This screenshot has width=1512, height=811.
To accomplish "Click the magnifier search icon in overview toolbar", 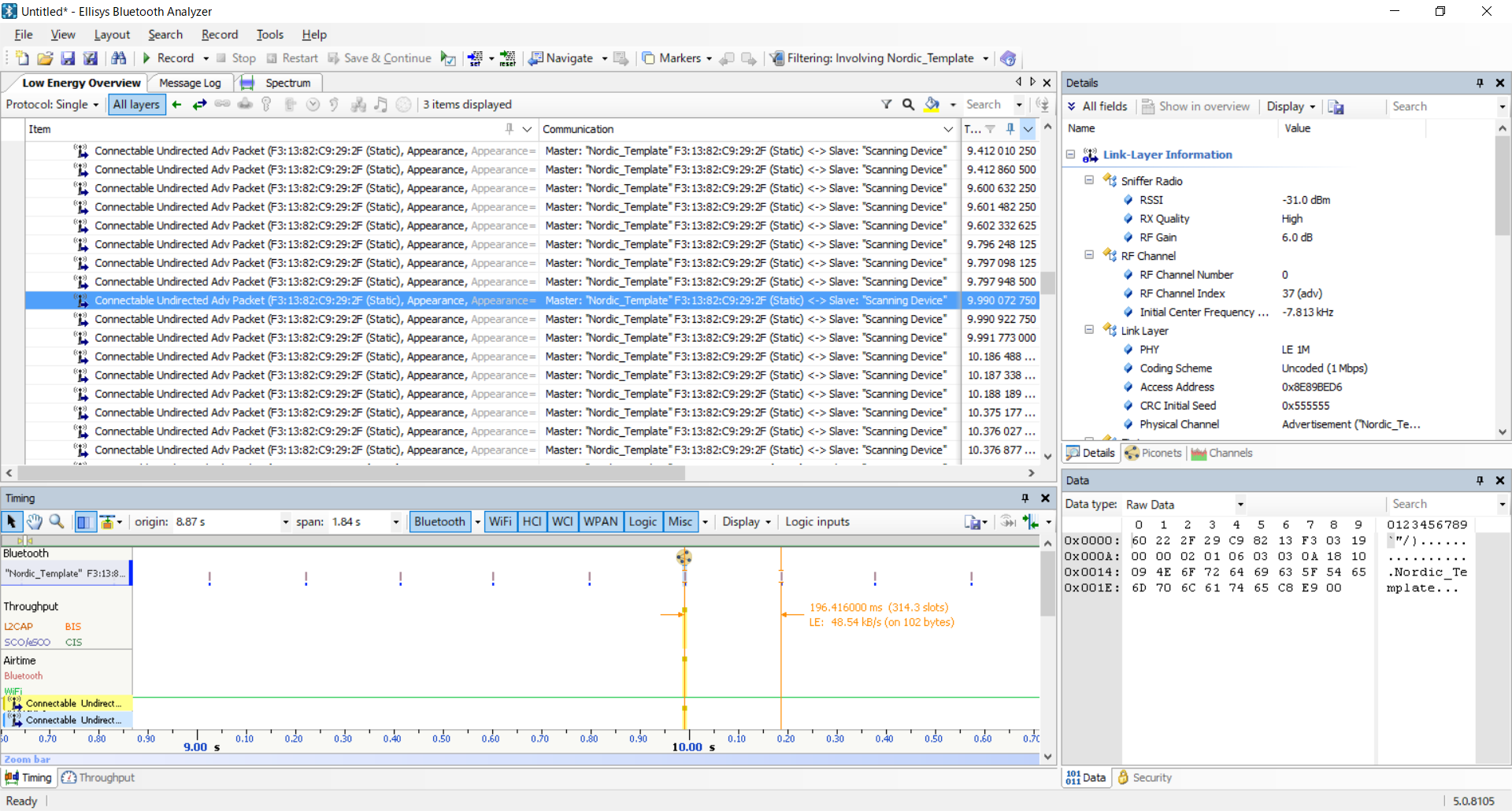I will [908, 104].
